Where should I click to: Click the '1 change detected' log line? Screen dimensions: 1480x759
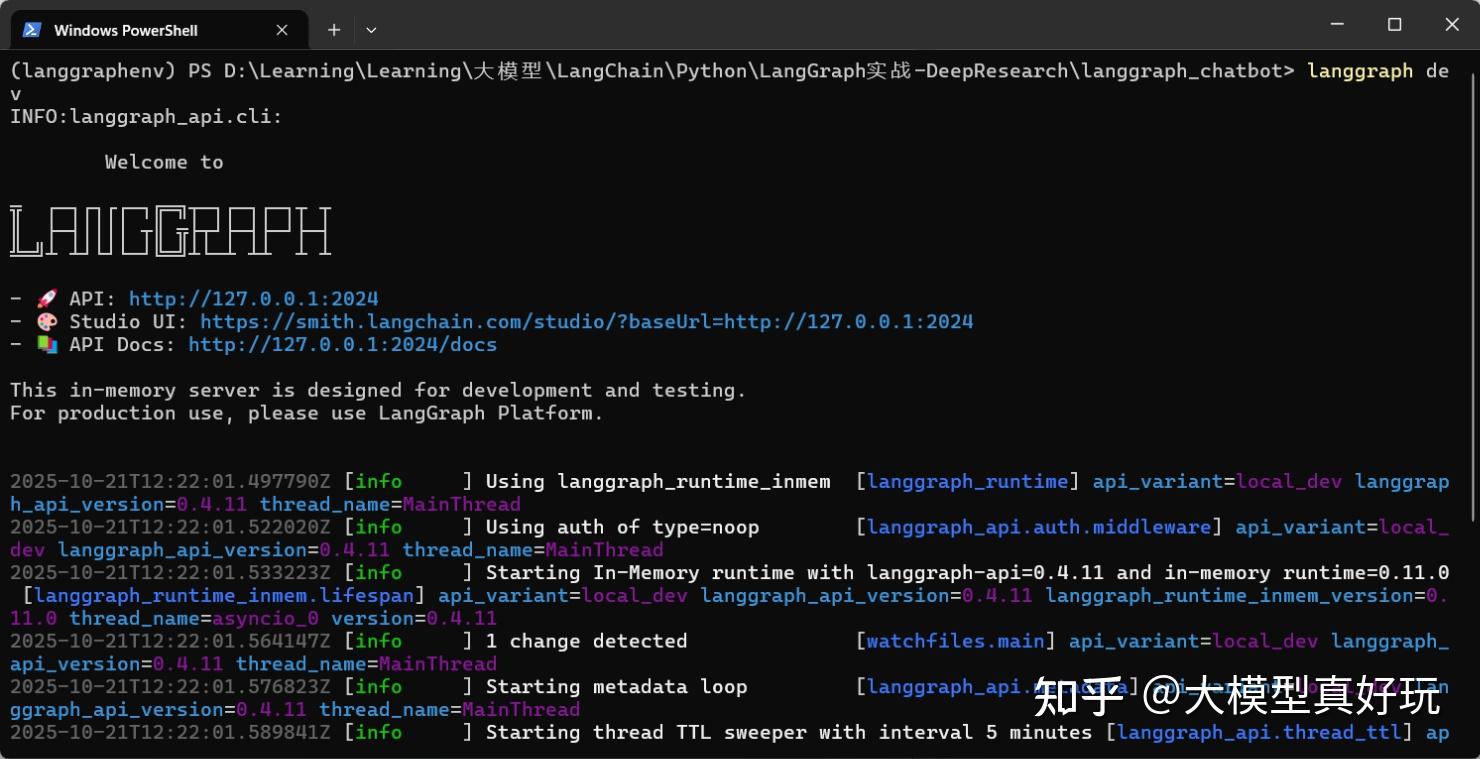point(586,641)
